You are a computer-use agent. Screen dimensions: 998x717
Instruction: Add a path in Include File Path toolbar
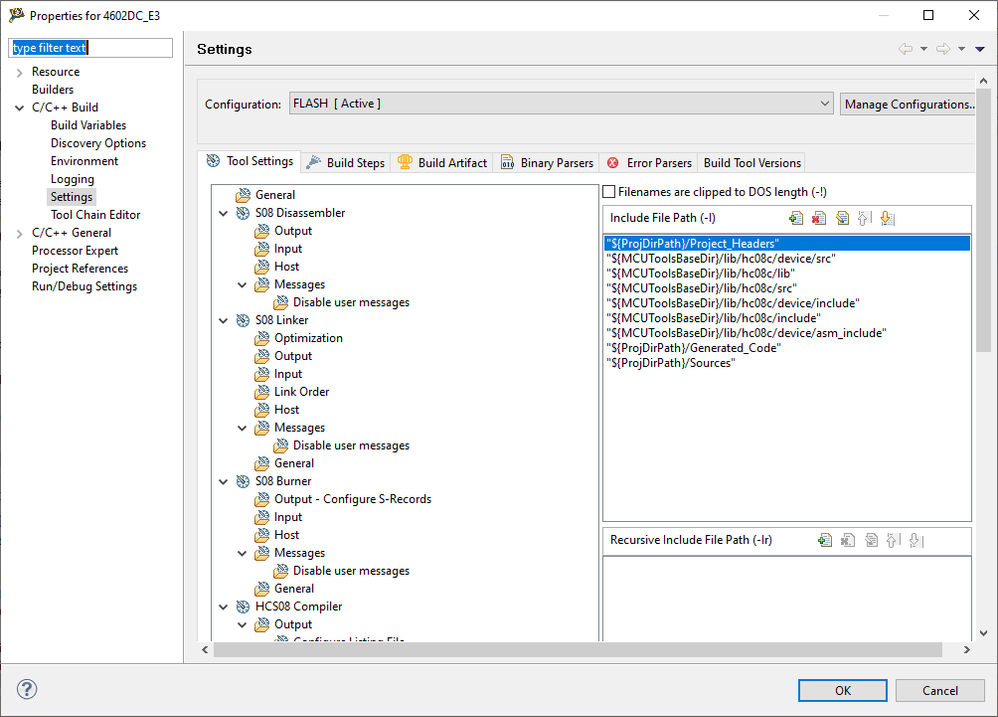point(796,218)
